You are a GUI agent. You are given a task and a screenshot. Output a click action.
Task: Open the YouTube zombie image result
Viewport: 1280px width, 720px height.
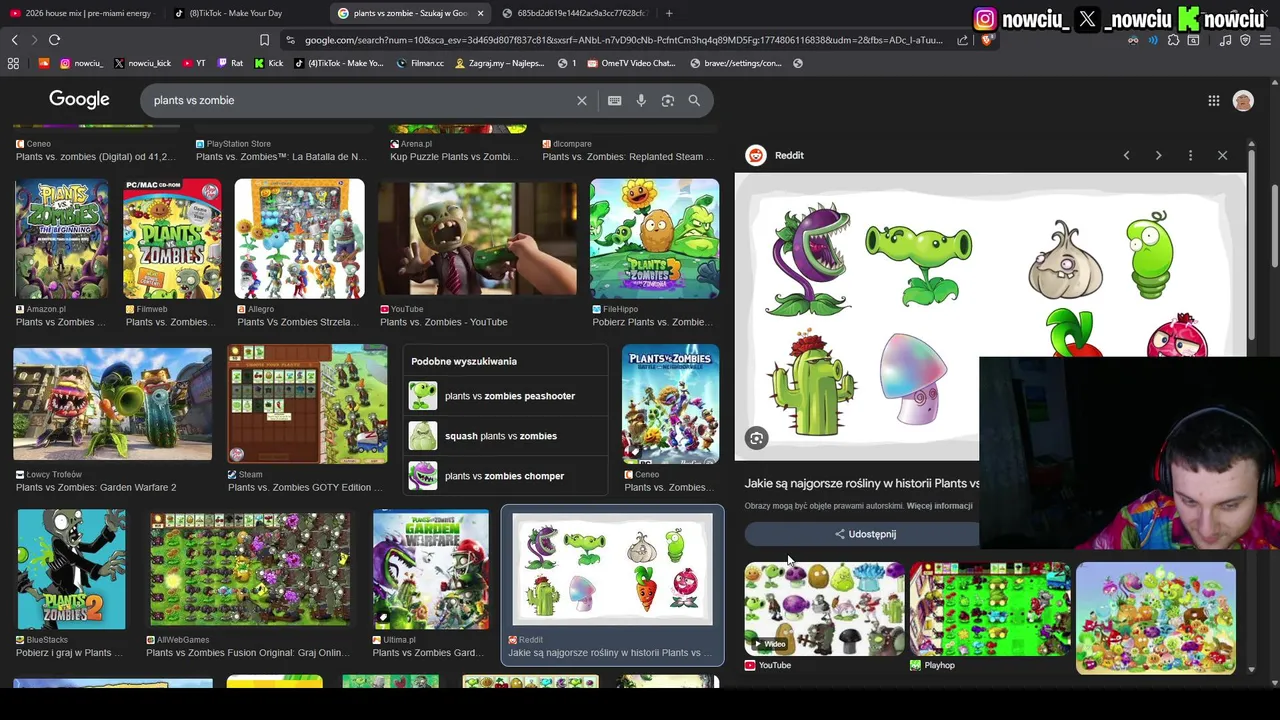pos(477,239)
